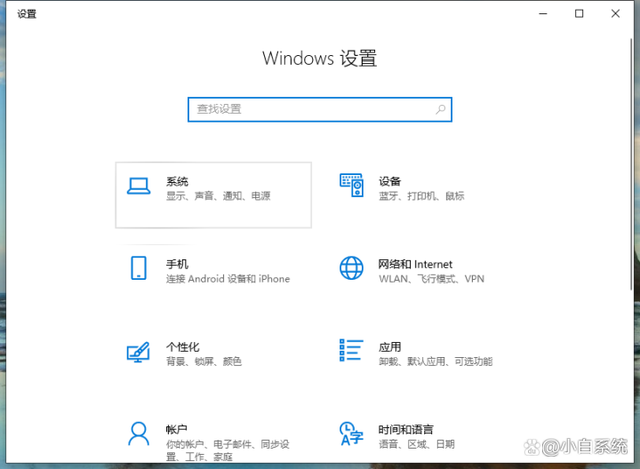The width and height of the screenshot is (640, 469).
Task: Open the 设备 settings title link
Action: [390, 181]
